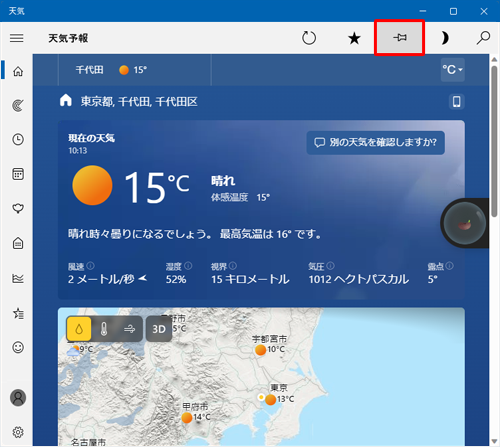Click 東京都, 千代田, 千代田区 location title
The width and height of the screenshot is (500, 447).
[x=139, y=102]
